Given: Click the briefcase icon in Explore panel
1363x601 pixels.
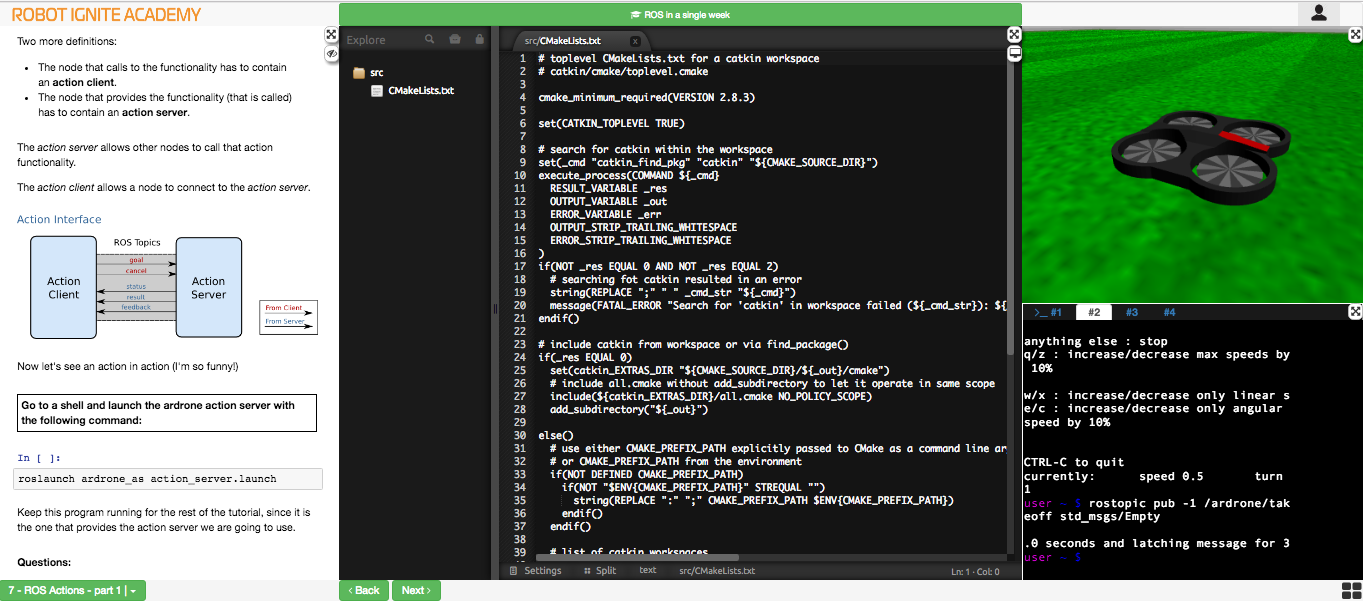Looking at the screenshot, I should (455, 40).
